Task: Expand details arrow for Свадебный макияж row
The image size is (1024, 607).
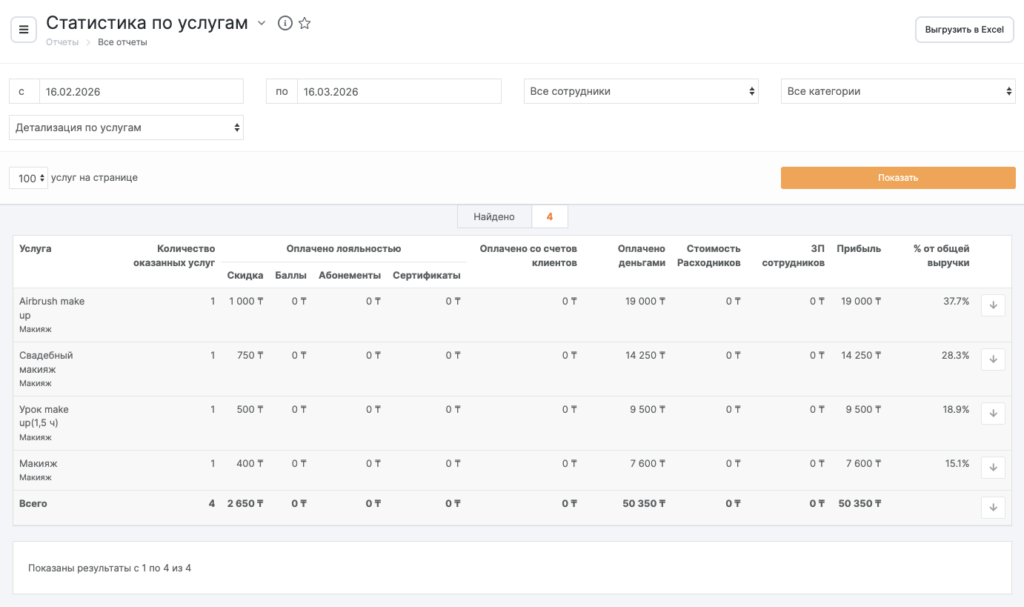Action: [x=993, y=359]
